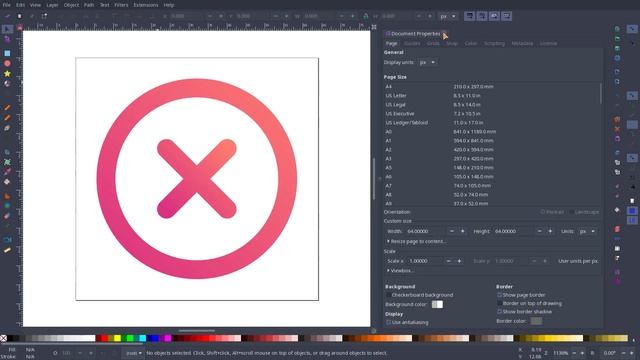This screenshot has height=360, width=640.
Task: Switch to the Snap tab
Action: click(x=452, y=43)
